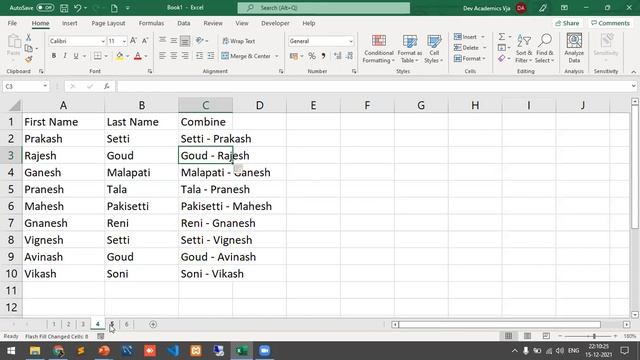Click Delete cells button
640x360 pixels.
point(466,48)
